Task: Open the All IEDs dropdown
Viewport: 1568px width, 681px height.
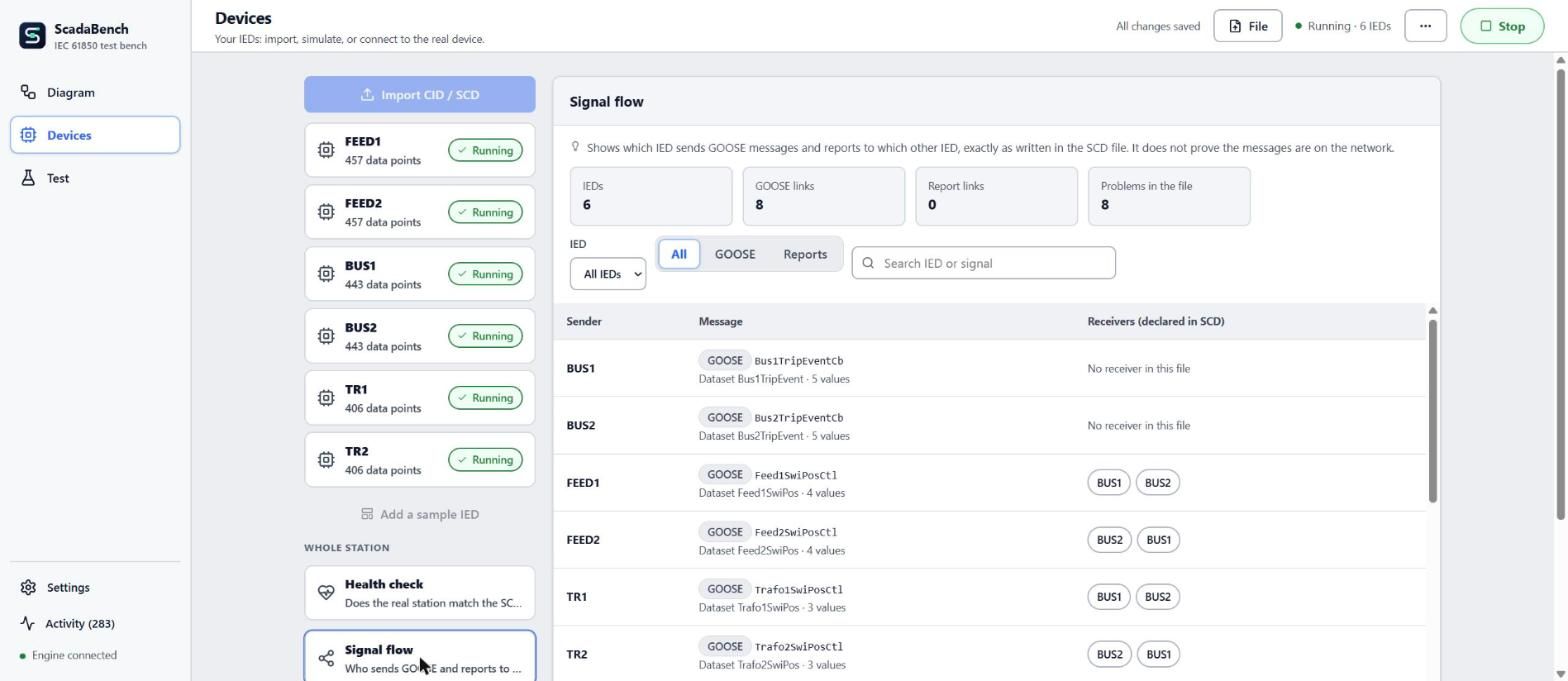Action: [x=608, y=274]
